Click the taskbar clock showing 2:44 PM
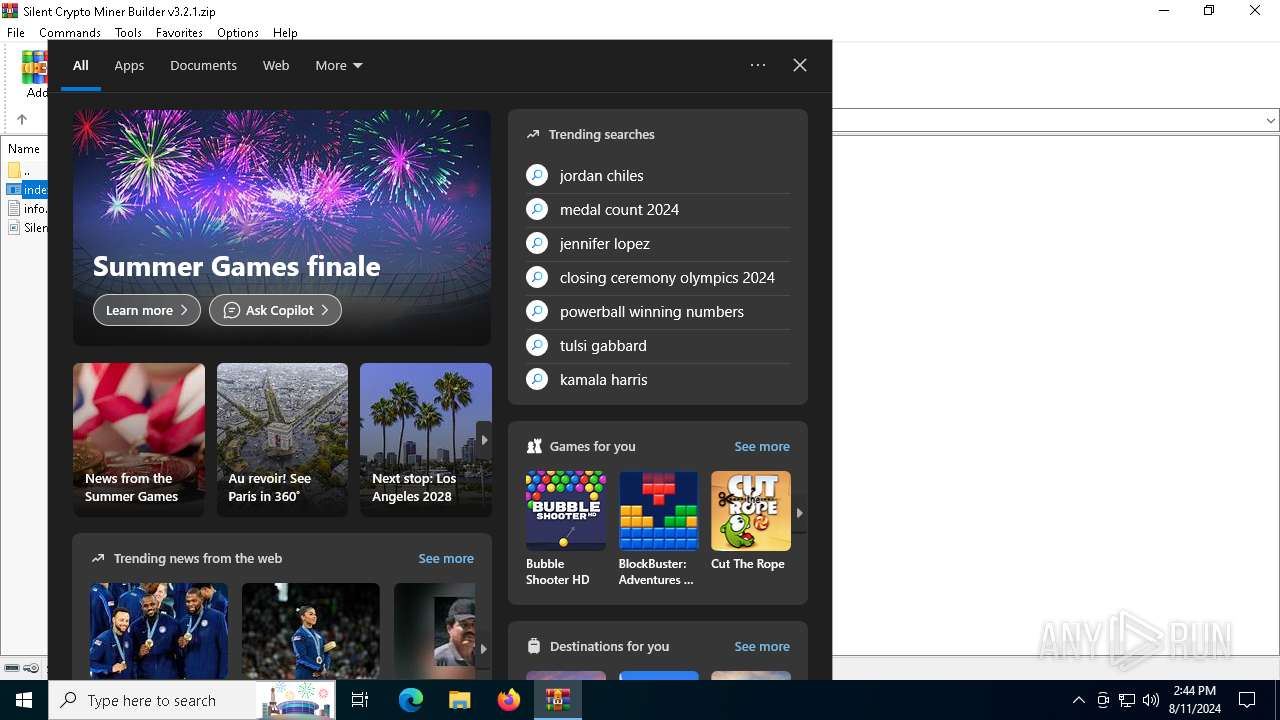1280x720 pixels. (1194, 700)
